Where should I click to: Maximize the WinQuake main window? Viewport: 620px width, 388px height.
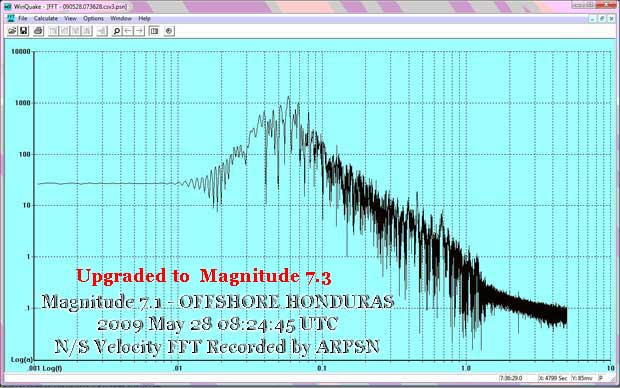590,5
